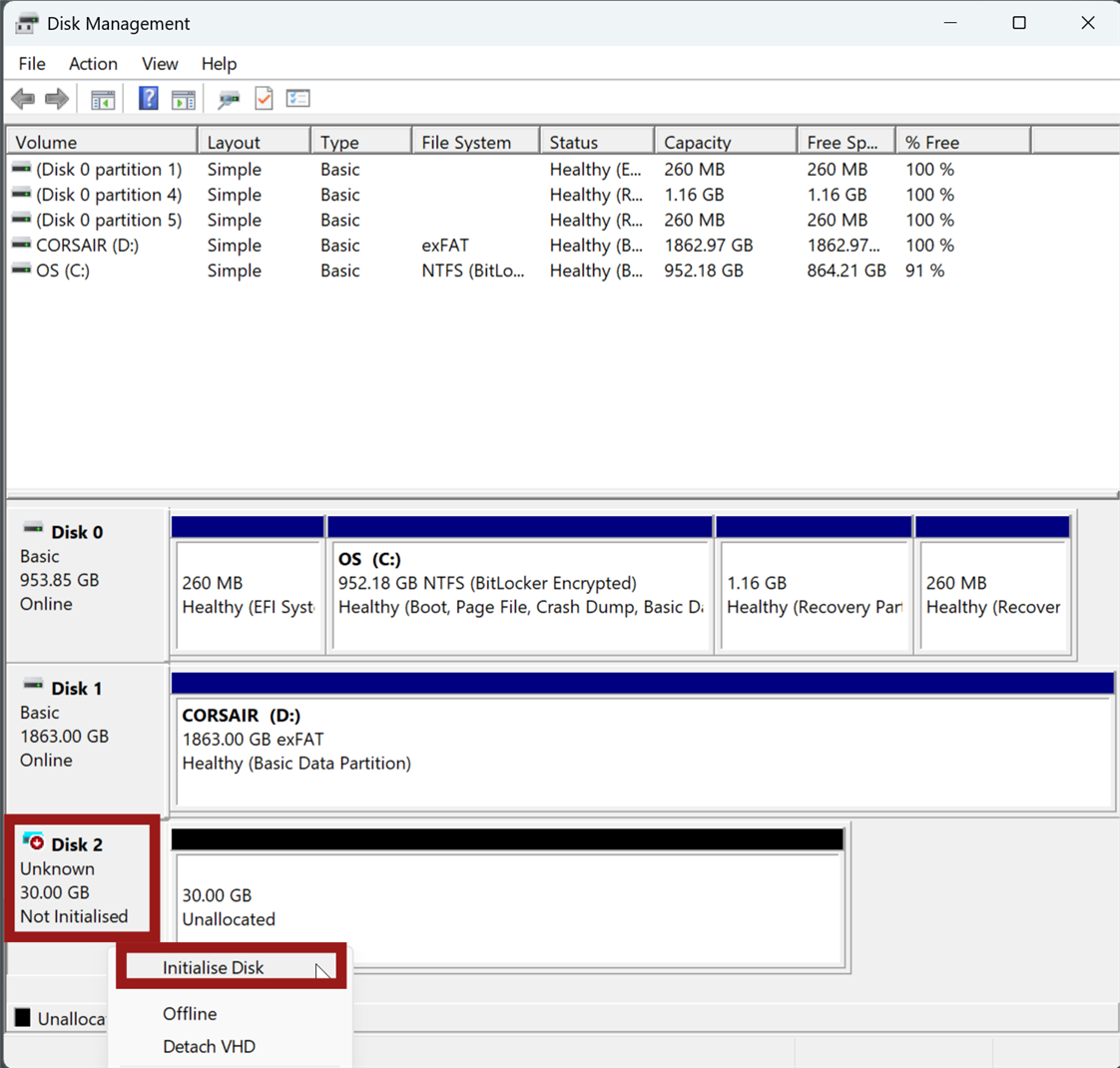Viewport: 1120px width, 1068px height.
Task: Open the Action menu
Action: pyautogui.click(x=93, y=64)
